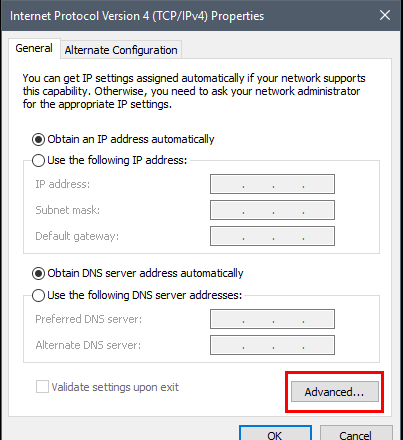Open the Advanced... settings button

pos(335,392)
